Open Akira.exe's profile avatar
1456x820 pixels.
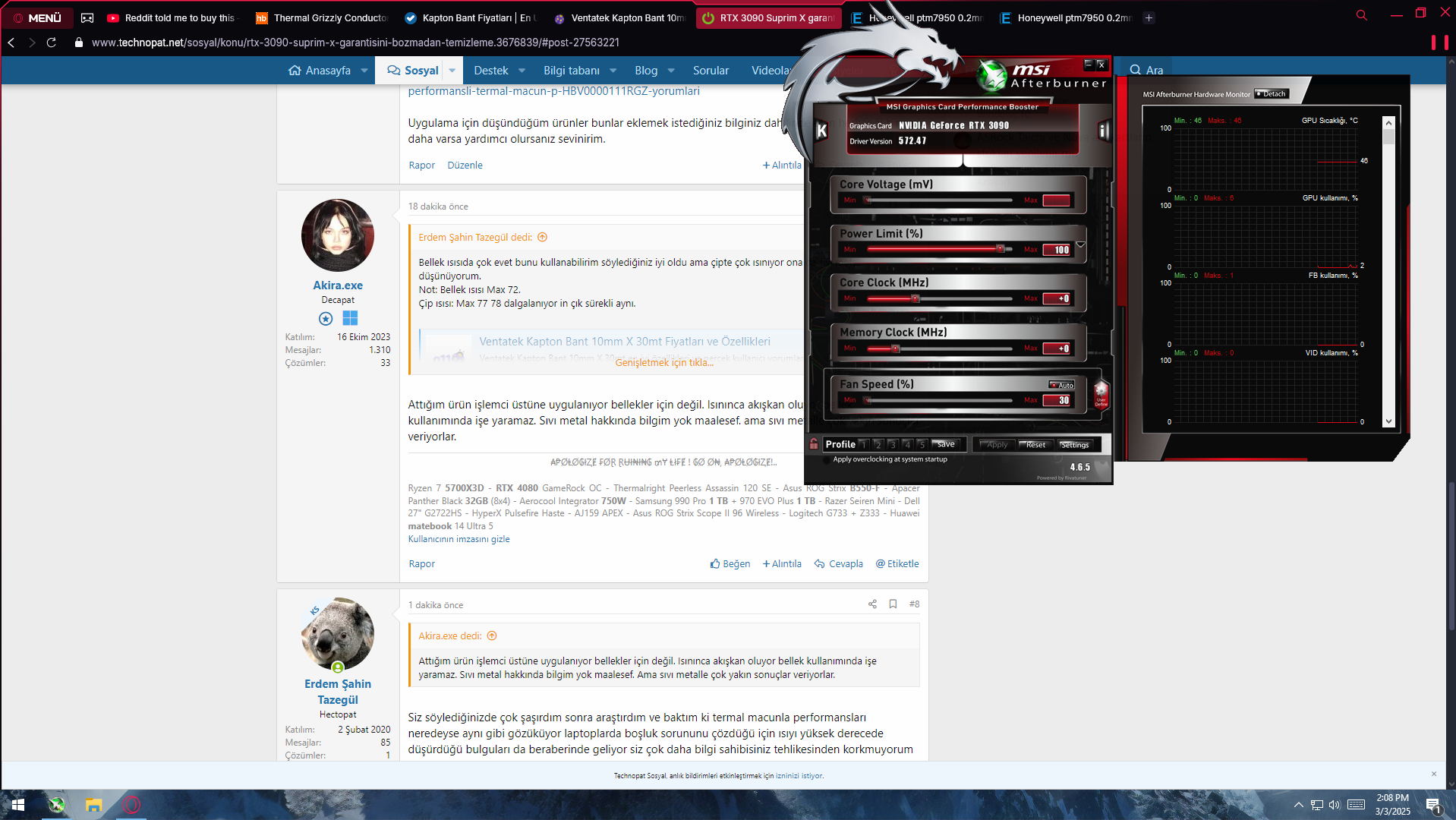[338, 235]
